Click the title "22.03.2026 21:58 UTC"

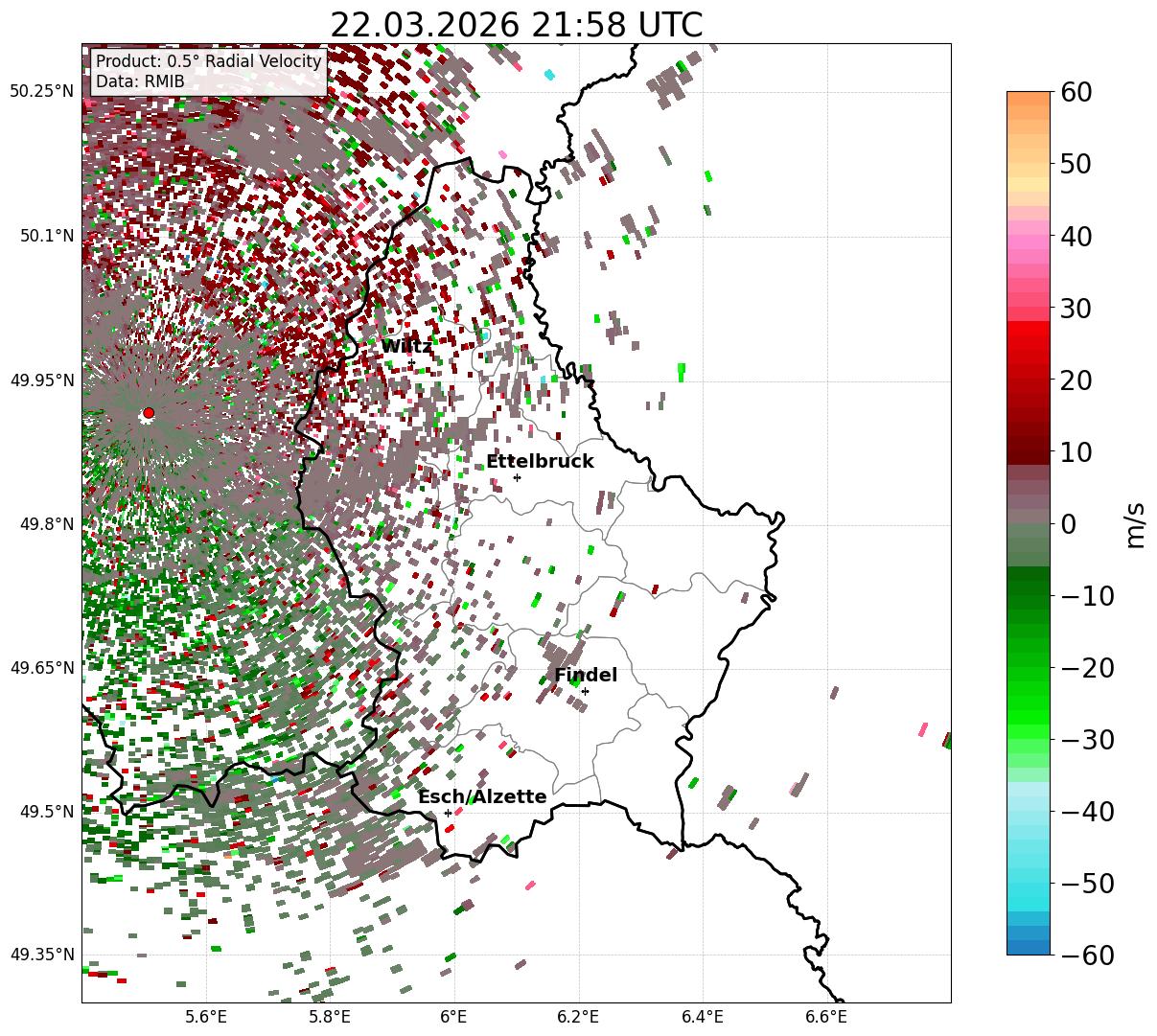(516, 24)
